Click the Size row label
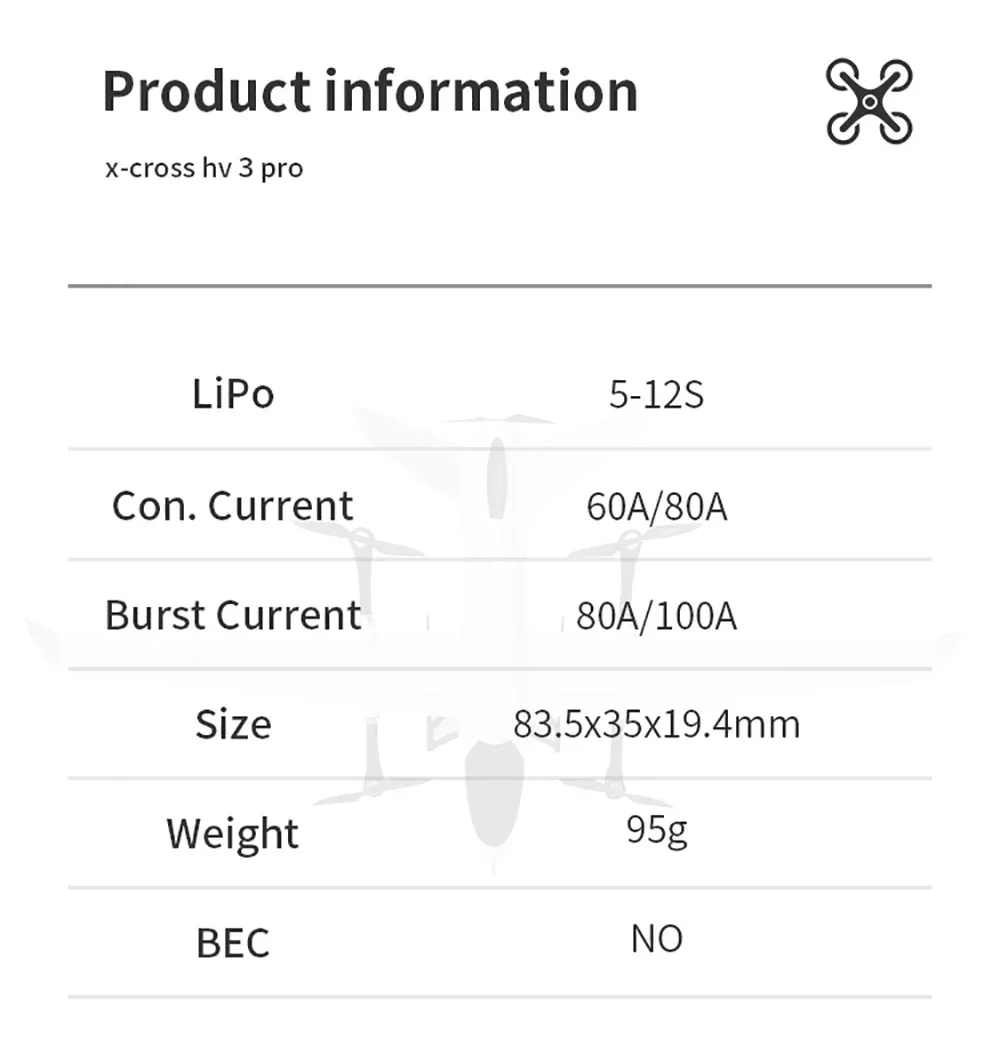 (233, 724)
